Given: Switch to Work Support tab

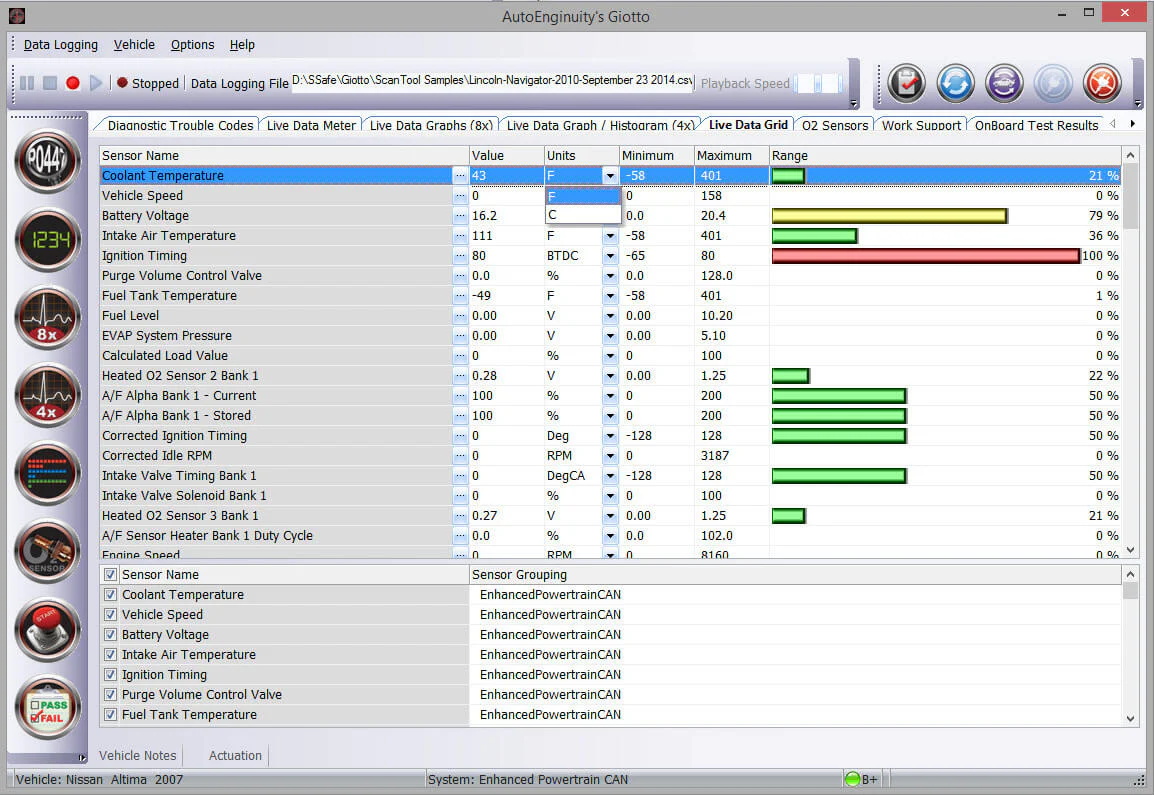Looking at the screenshot, I should click(x=921, y=125).
